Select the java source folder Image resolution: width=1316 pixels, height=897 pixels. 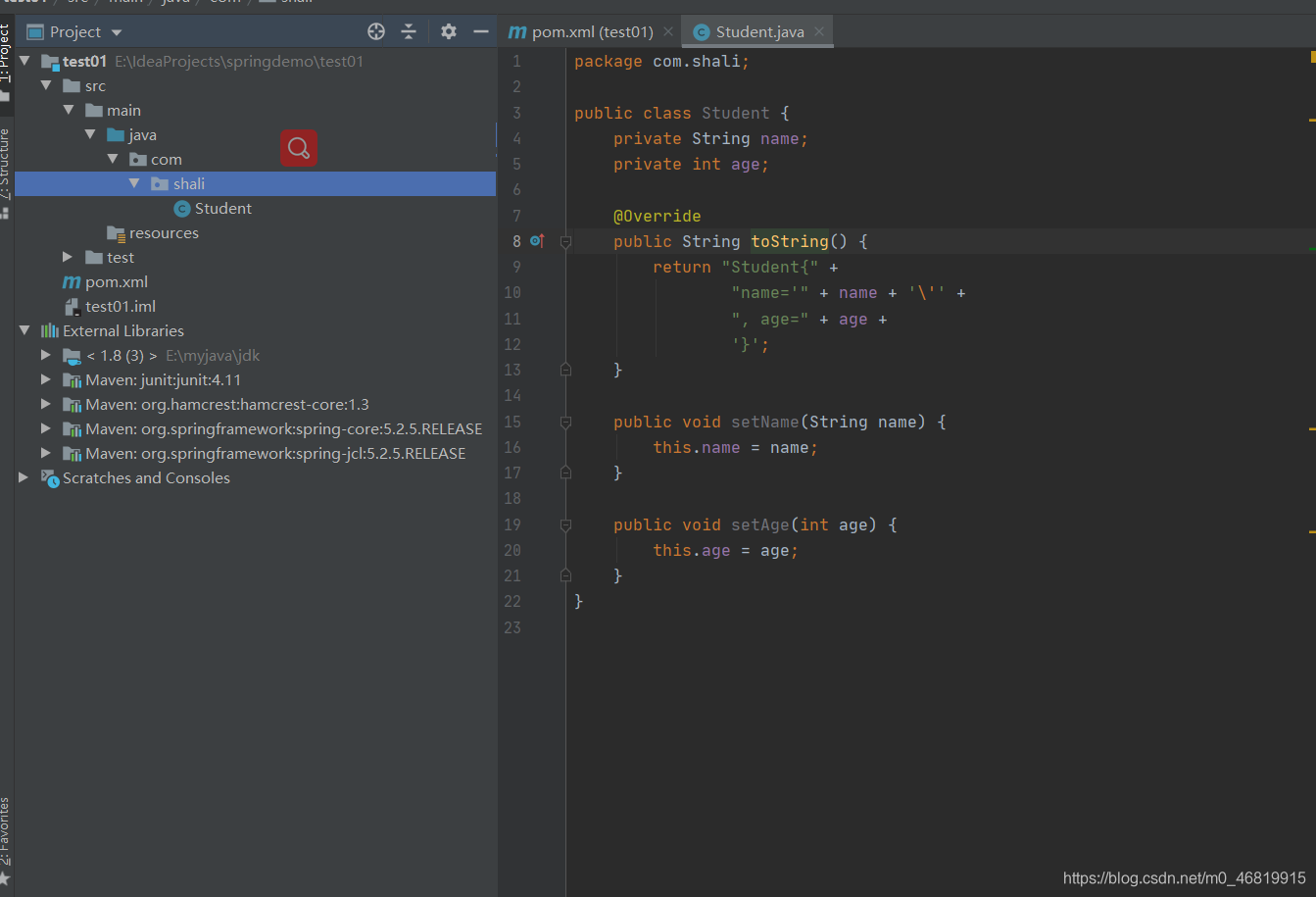142,134
